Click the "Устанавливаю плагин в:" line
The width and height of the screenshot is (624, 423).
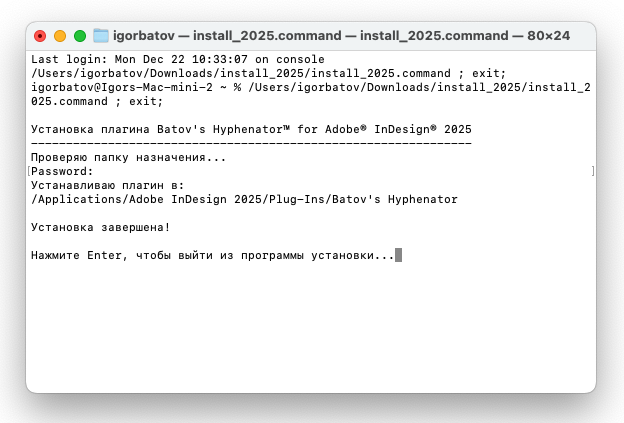click(x=107, y=185)
